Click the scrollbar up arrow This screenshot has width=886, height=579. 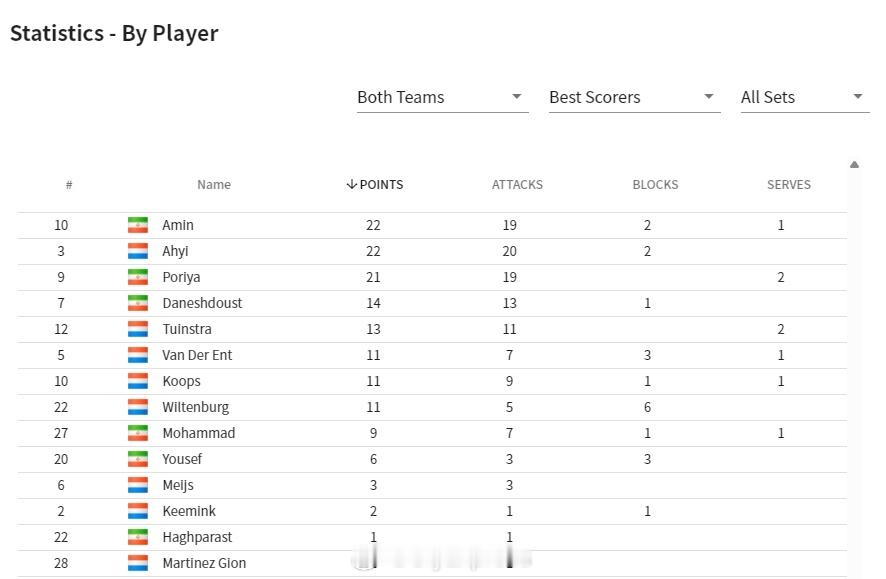[854, 164]
